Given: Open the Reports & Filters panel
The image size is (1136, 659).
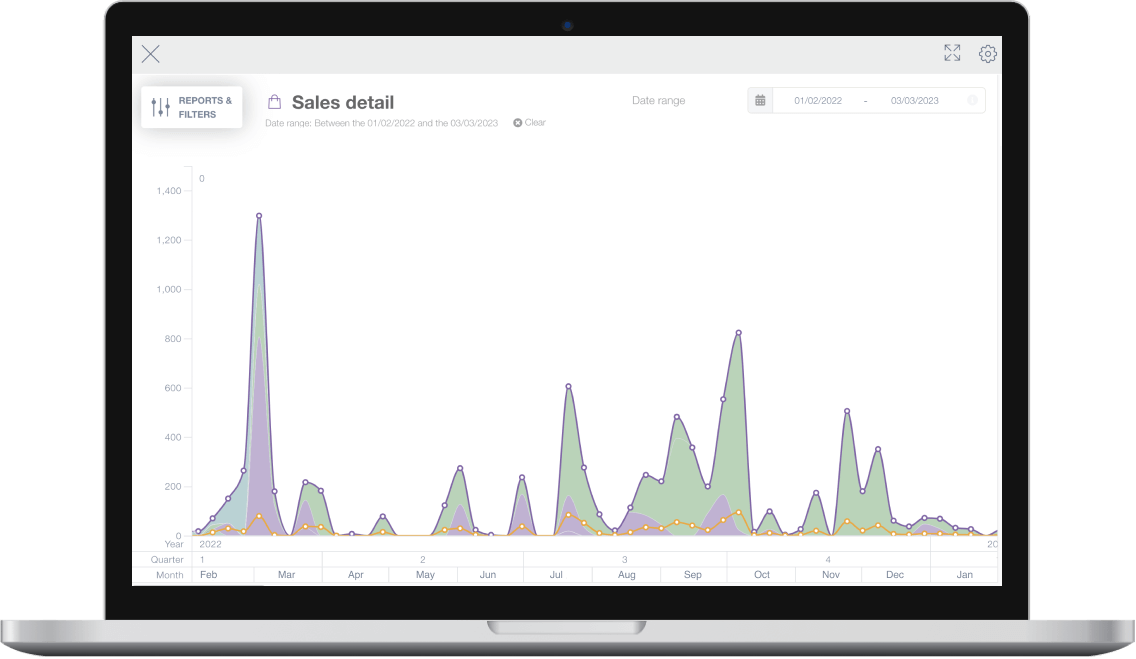Looking at the screenshot, I should [x=192, y=107].
